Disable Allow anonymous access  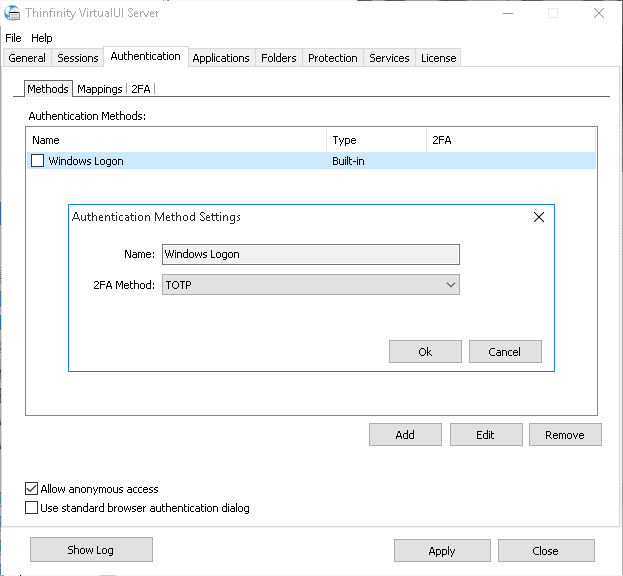coord(32,489)
